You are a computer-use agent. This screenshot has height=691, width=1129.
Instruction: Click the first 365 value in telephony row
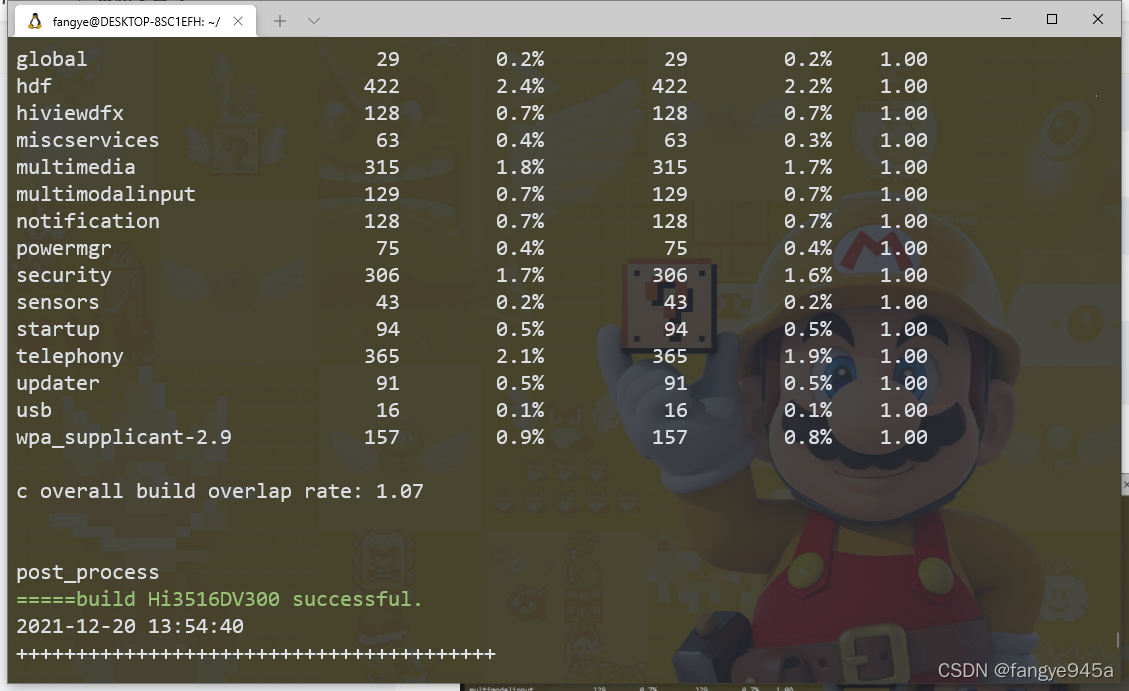(x=382, y=356)
